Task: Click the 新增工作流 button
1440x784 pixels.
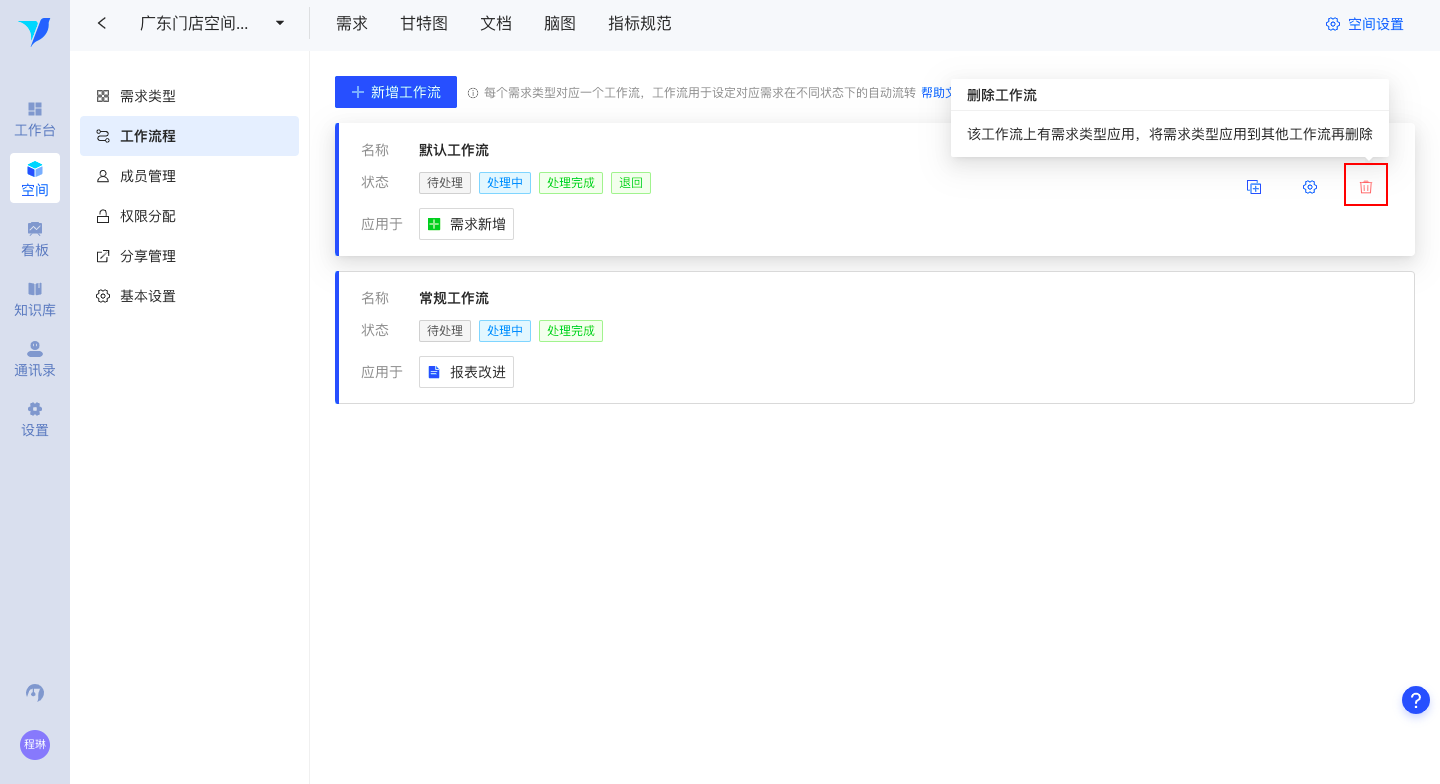Action: pyautogui.click(x=396, y=92)
